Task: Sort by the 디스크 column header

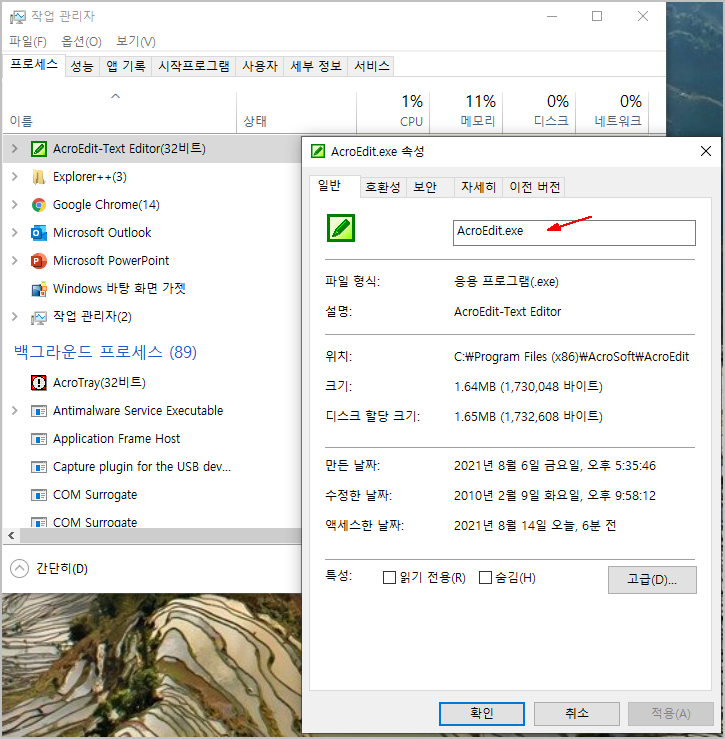Action: (x=539, y=112)
